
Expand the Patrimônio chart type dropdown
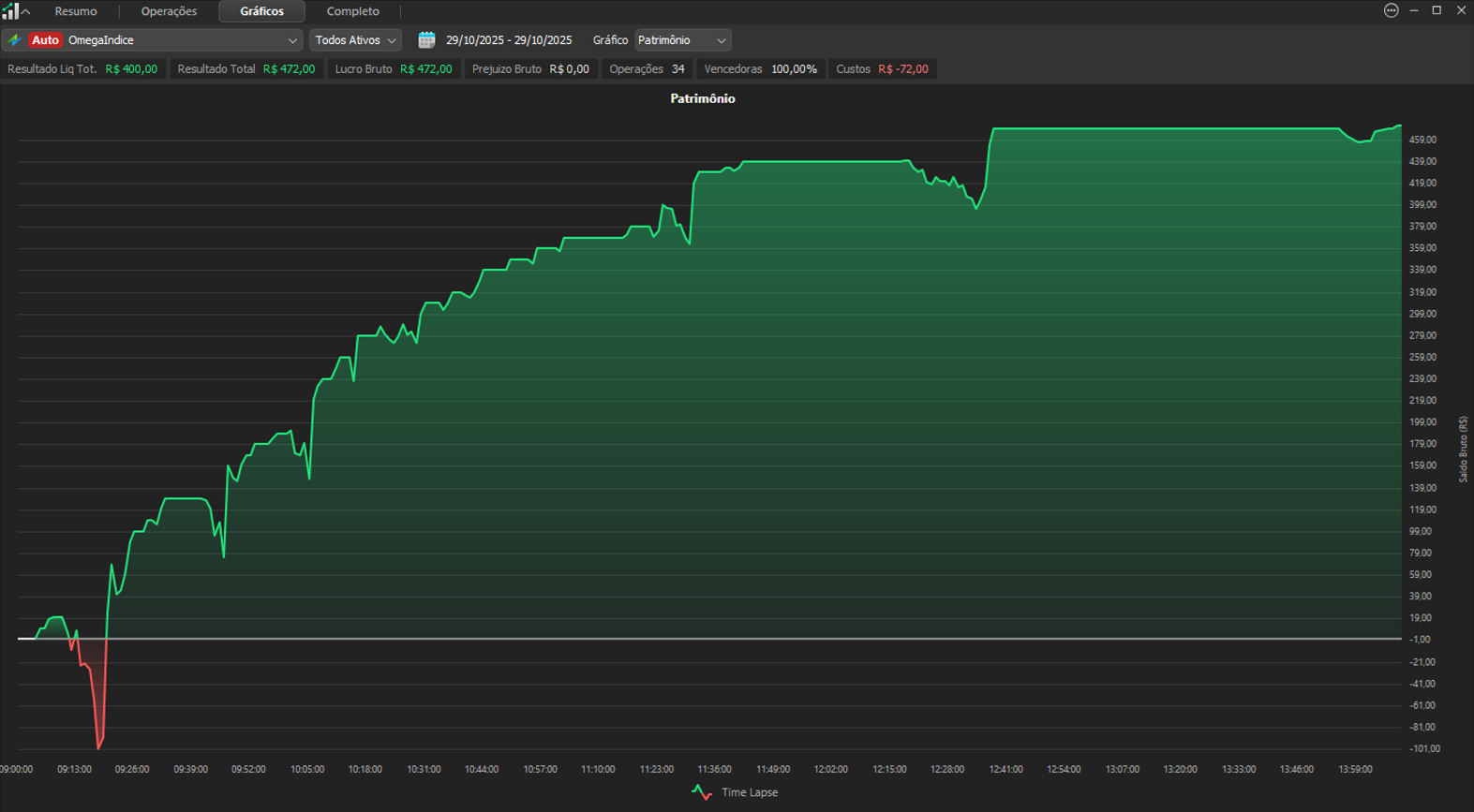pyautogui.click(x=682, y=40)
